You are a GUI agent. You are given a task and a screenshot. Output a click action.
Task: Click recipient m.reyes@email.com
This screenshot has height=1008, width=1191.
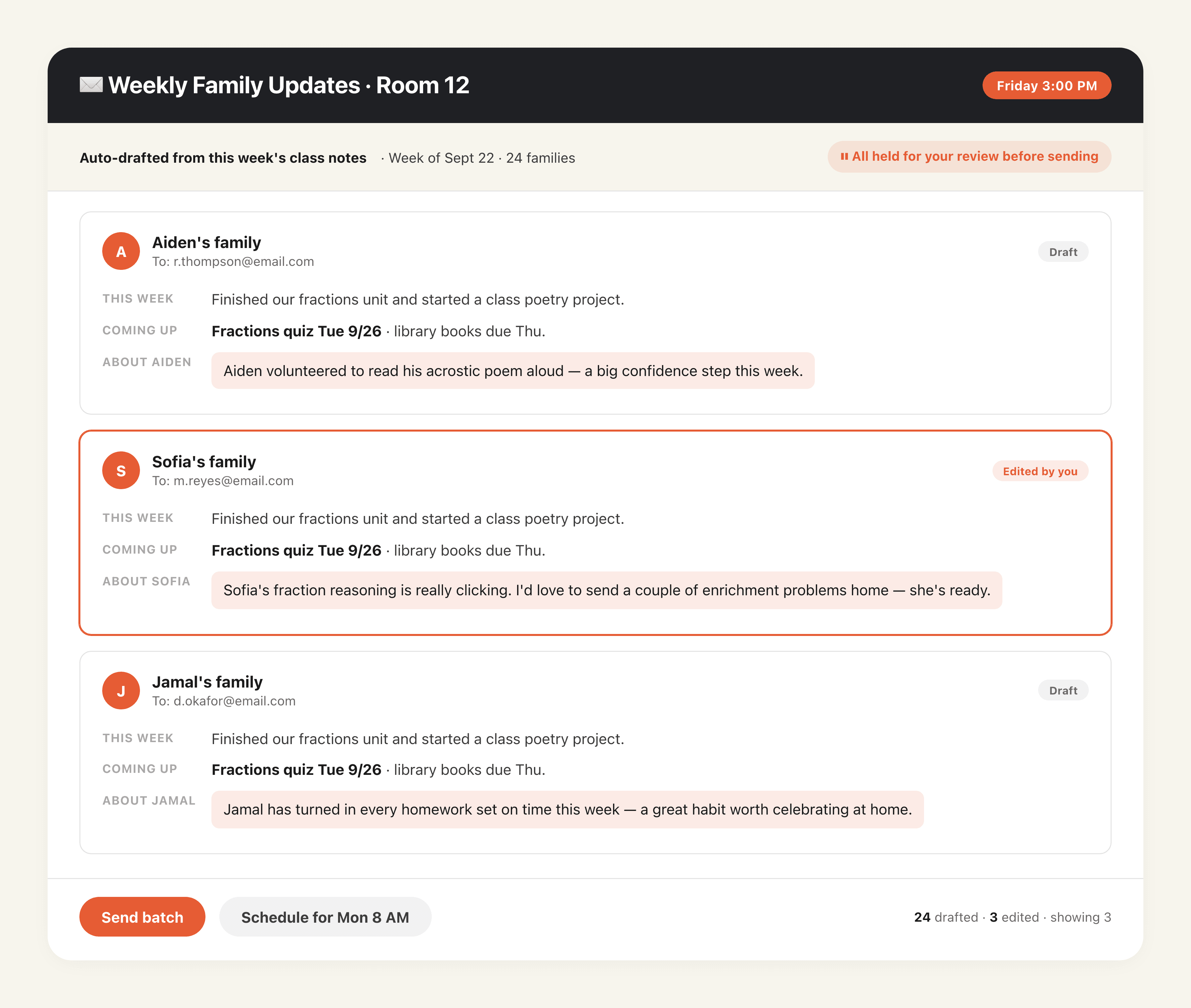234,481
